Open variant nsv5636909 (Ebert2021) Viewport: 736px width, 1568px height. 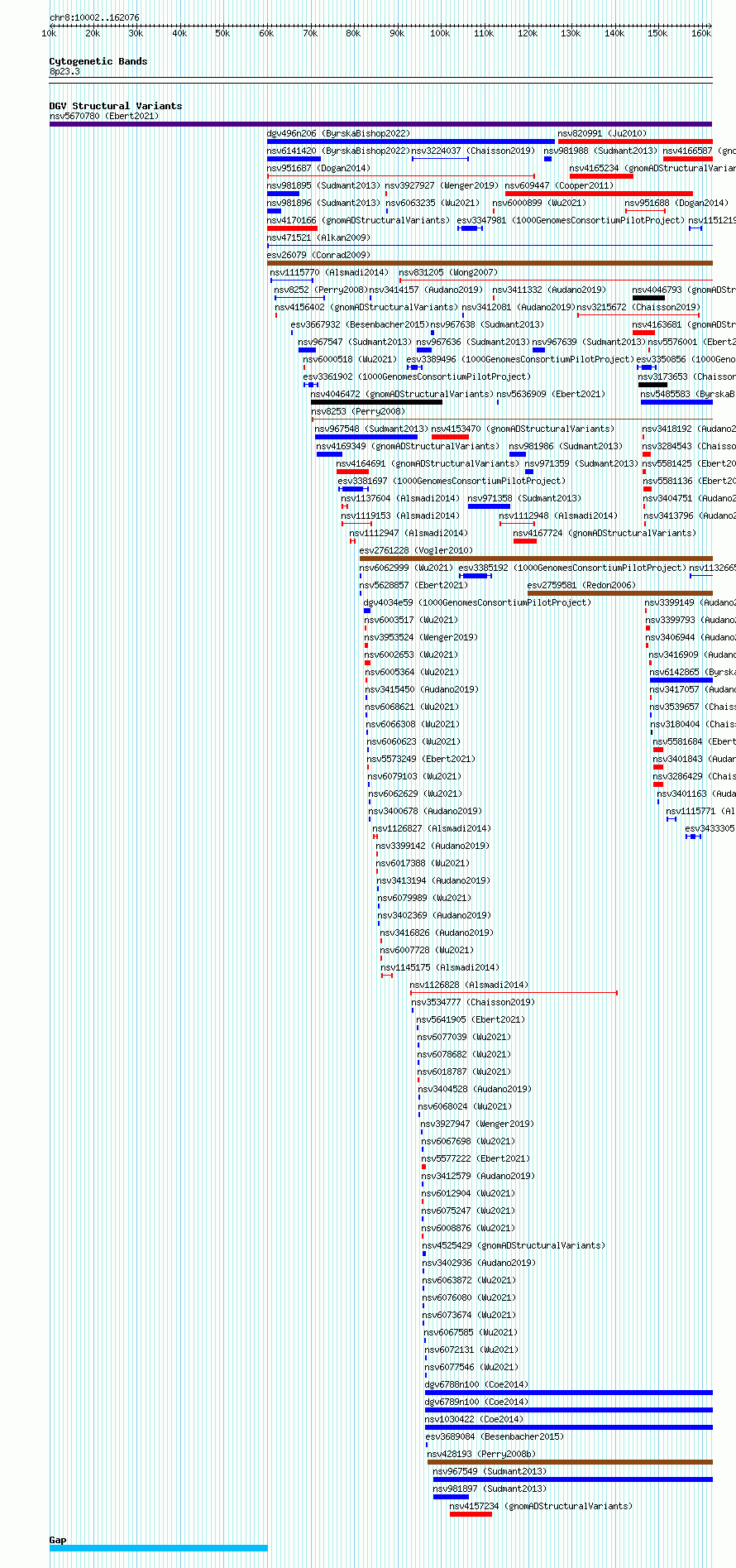(x=551, y=394)
